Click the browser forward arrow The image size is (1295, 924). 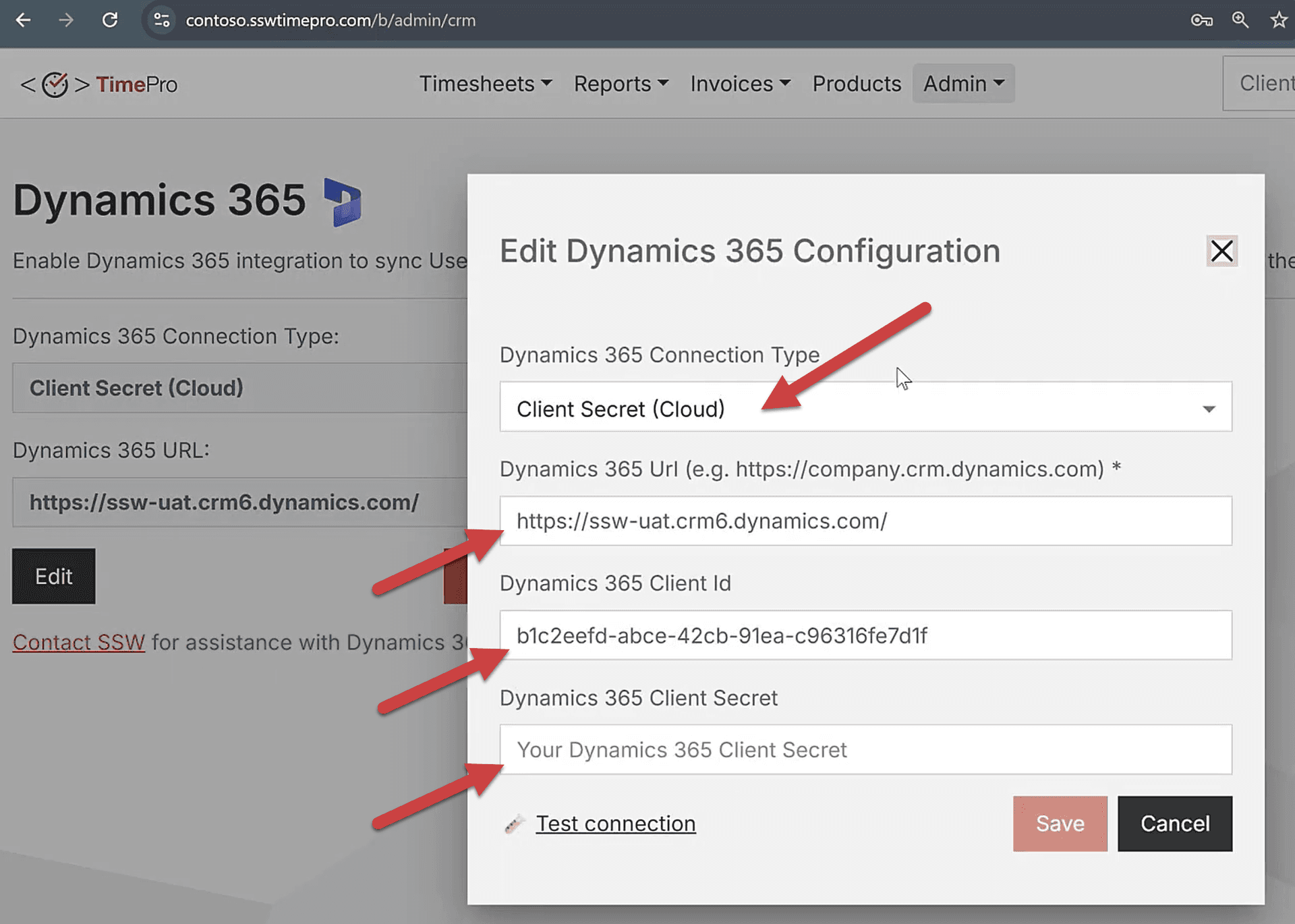66,20
